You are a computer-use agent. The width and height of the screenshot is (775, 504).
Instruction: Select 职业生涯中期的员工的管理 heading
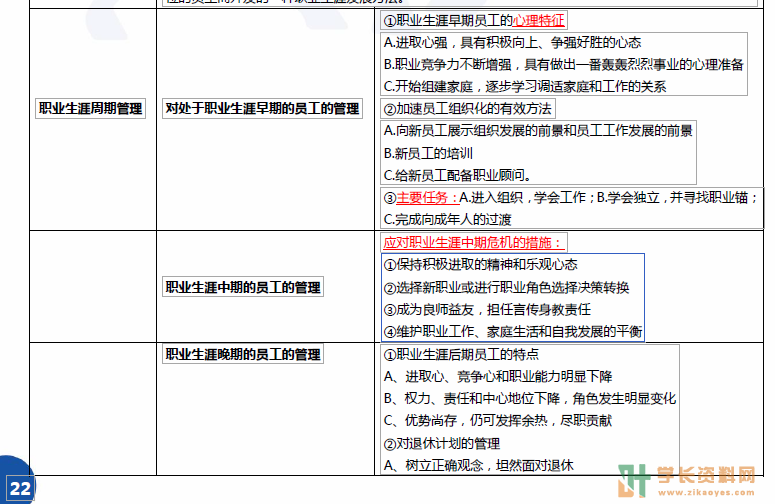point(243,287)
